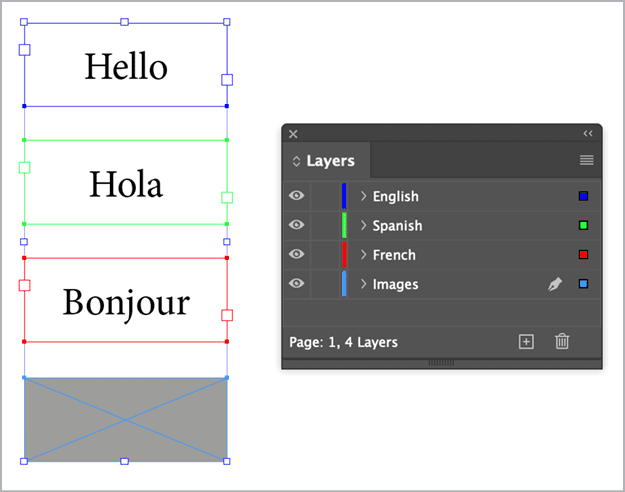This screenshot has height=492, width=625.
Task: Select the French layer row
Action: click(x=442, y=254)
